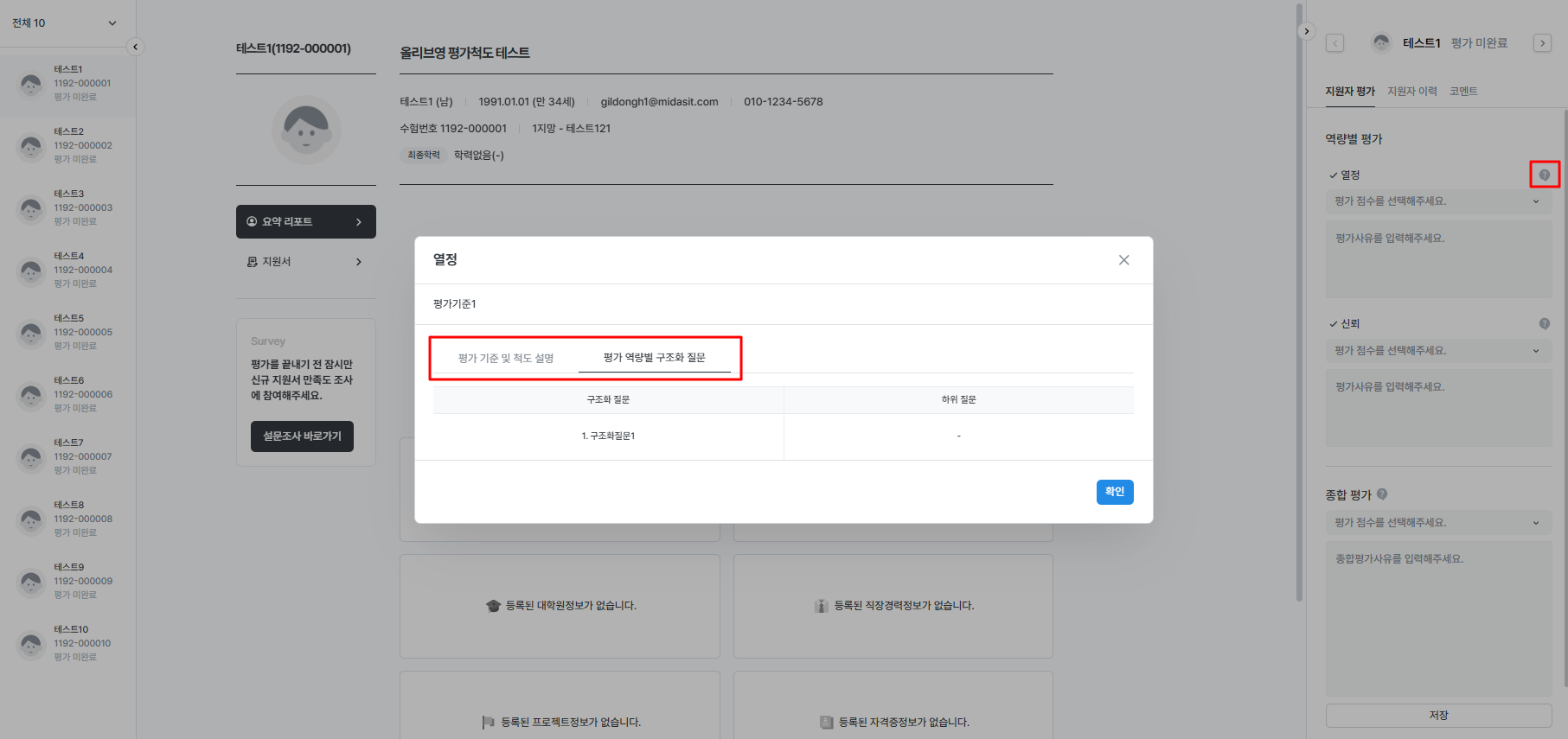Viewport: 1568px width, 739px height.
Task: Click the 테스트7 avatar in applicant list
Action: pyautogui.click(x=31, y=457)
